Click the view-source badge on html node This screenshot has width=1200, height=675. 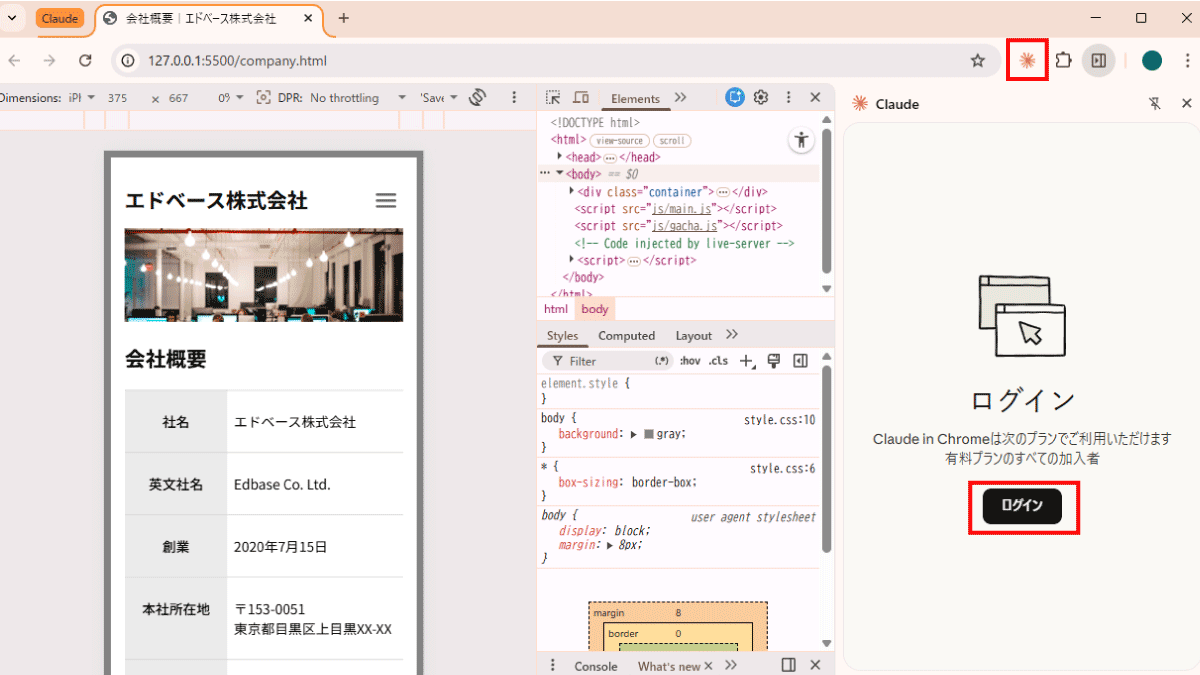click(x=619, y=141)
